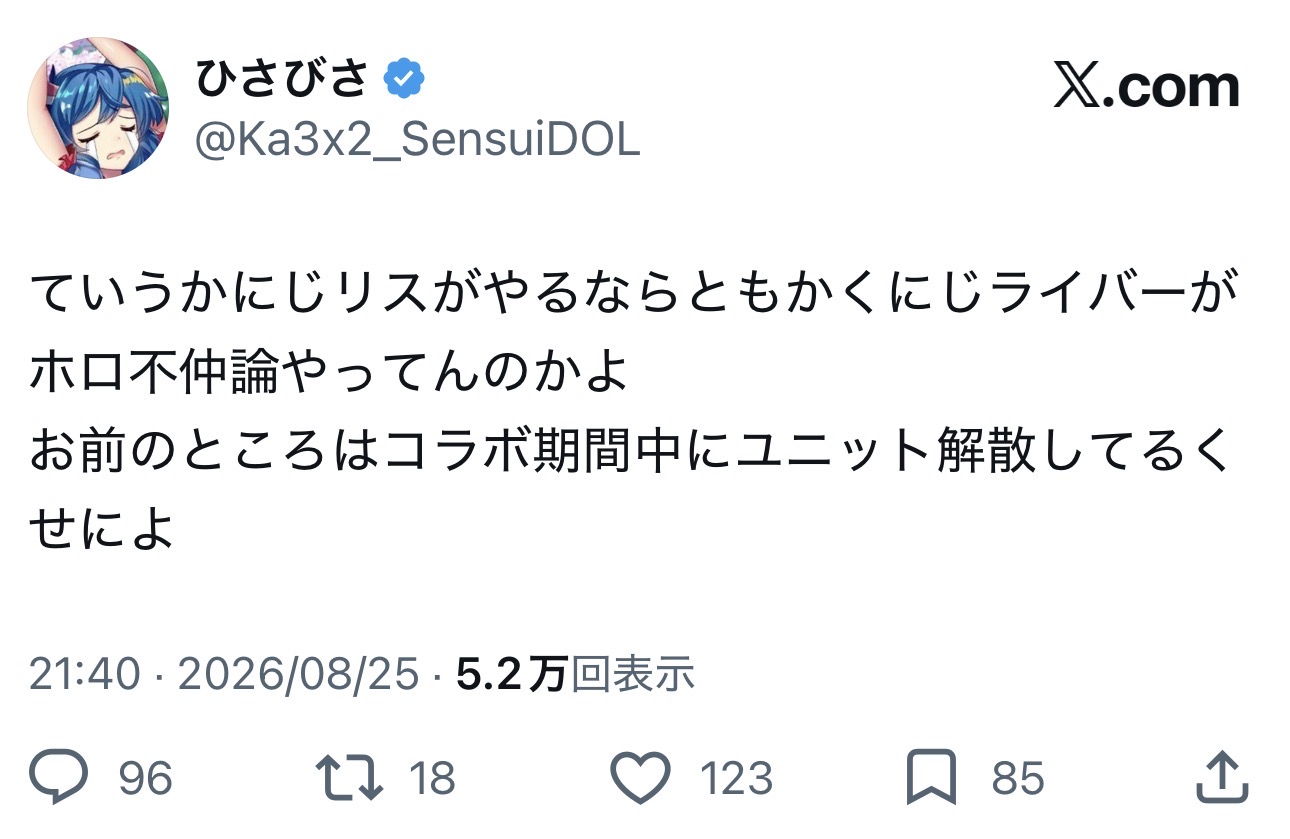
Task: Click the 21:40 post timestamp
Action: pos(84,676)
